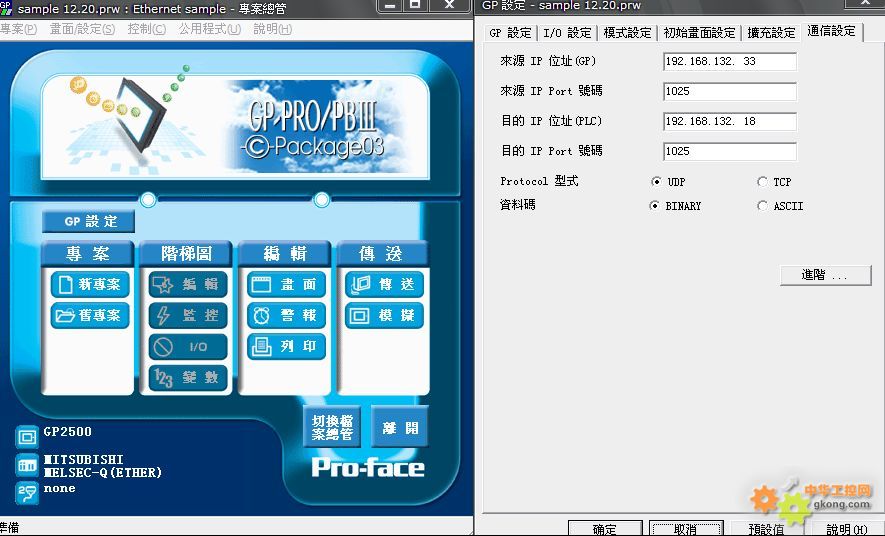
Task: Open the 控制(C) menu
Action: [x=147, y=29]
